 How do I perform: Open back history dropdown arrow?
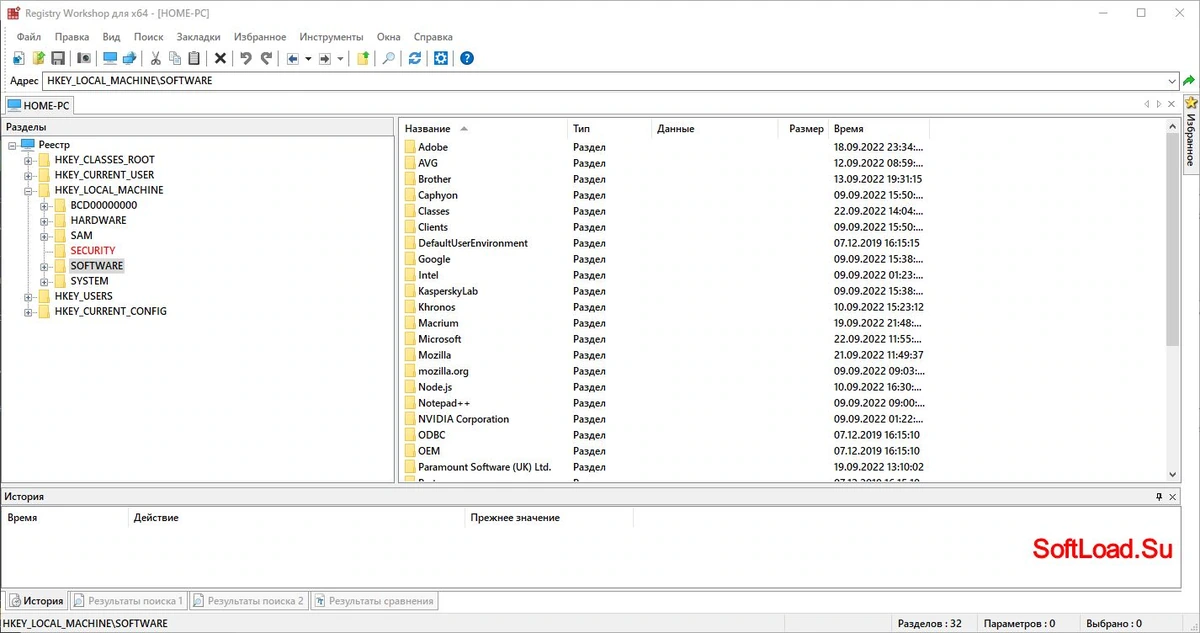[x=308, y=58]
